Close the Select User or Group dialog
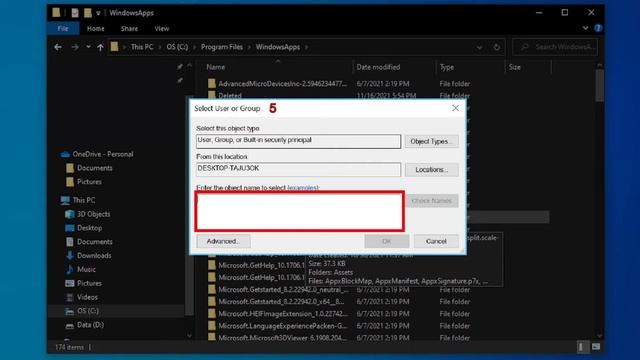Image resolution: width=640 pixels, height=360 pixels. pos(456,108)
